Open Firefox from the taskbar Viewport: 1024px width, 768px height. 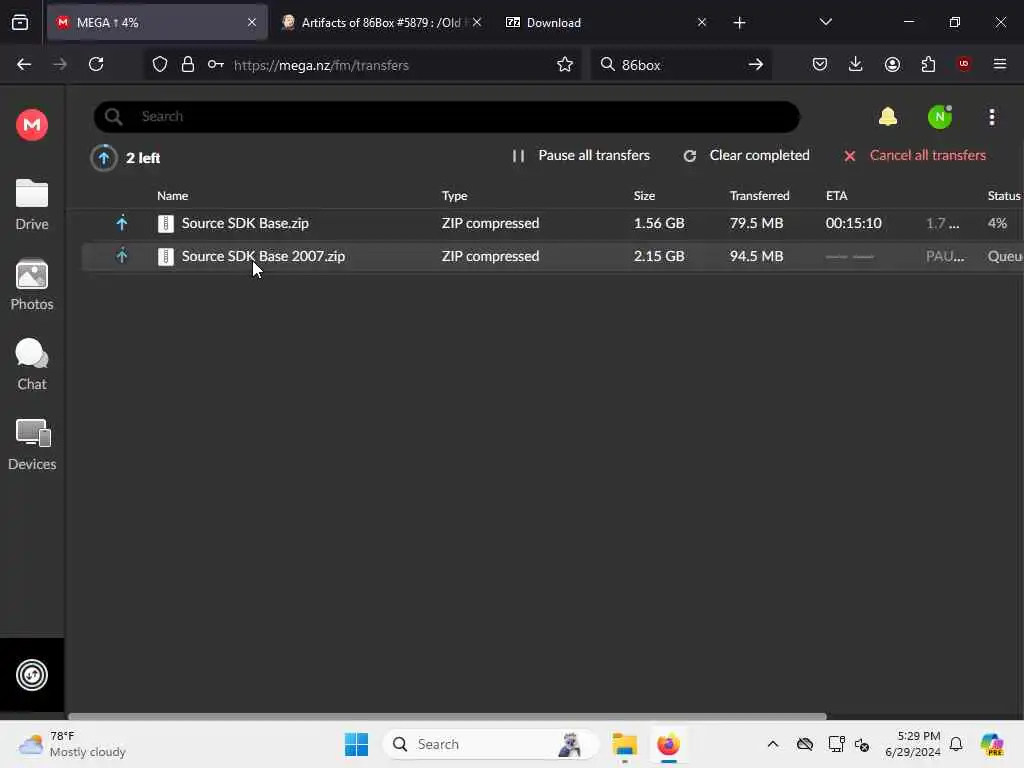click(x=668, y=744)
